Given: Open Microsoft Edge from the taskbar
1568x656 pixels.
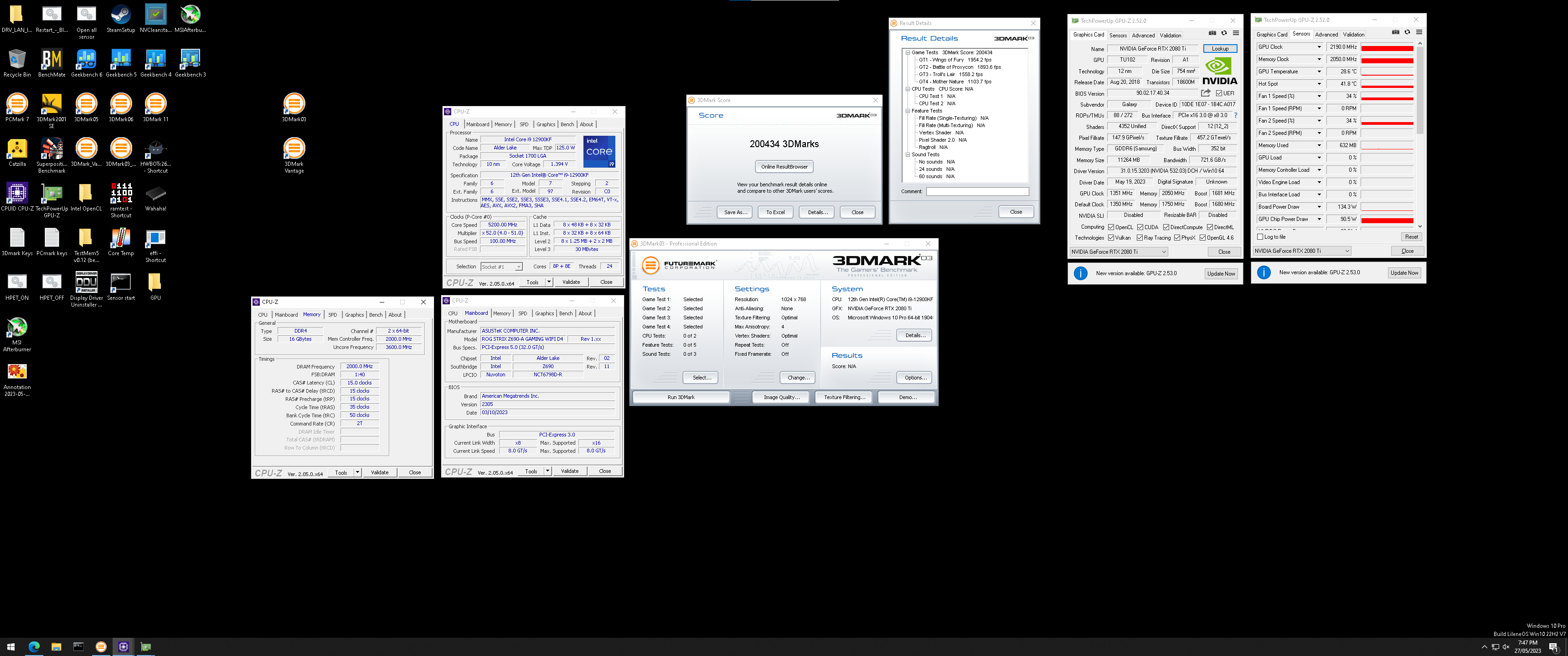Looking at the screenshot, I should 33,646.
